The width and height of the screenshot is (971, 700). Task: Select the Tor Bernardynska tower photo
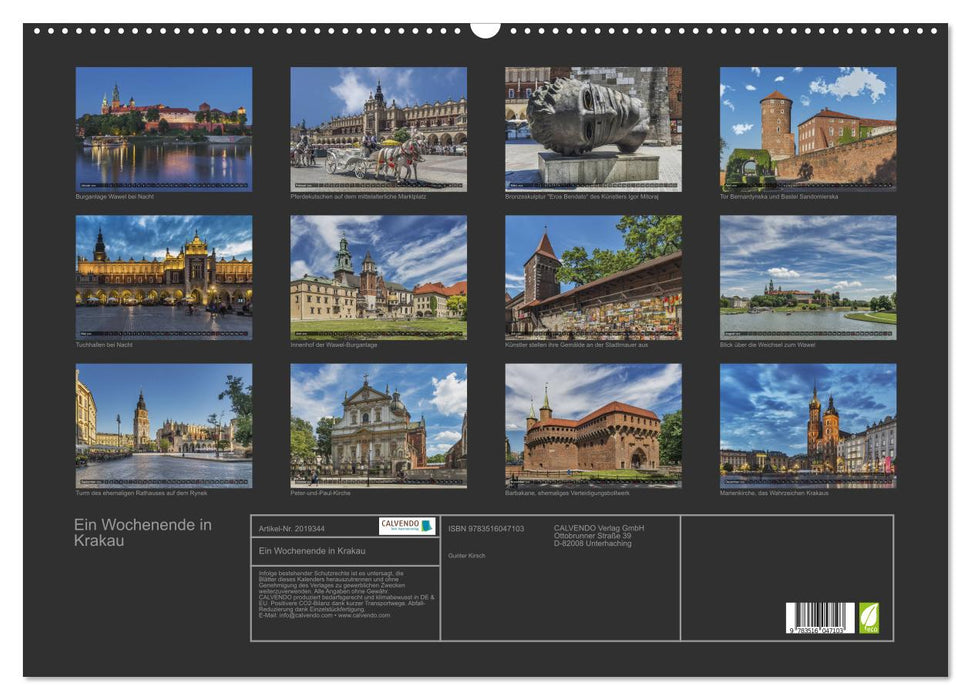tap(808, 128)
